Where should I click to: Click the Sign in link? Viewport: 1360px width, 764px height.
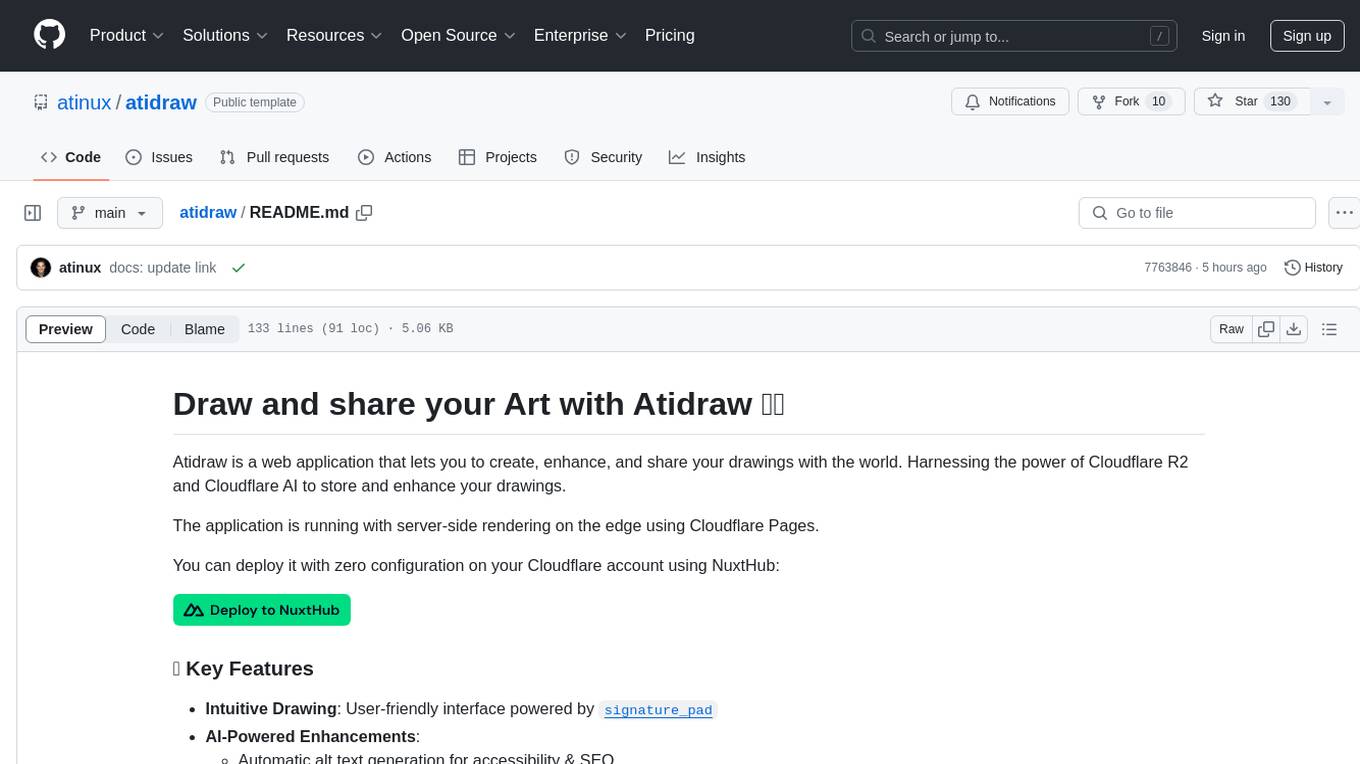pyautogui.click(x=1223, y=36)
